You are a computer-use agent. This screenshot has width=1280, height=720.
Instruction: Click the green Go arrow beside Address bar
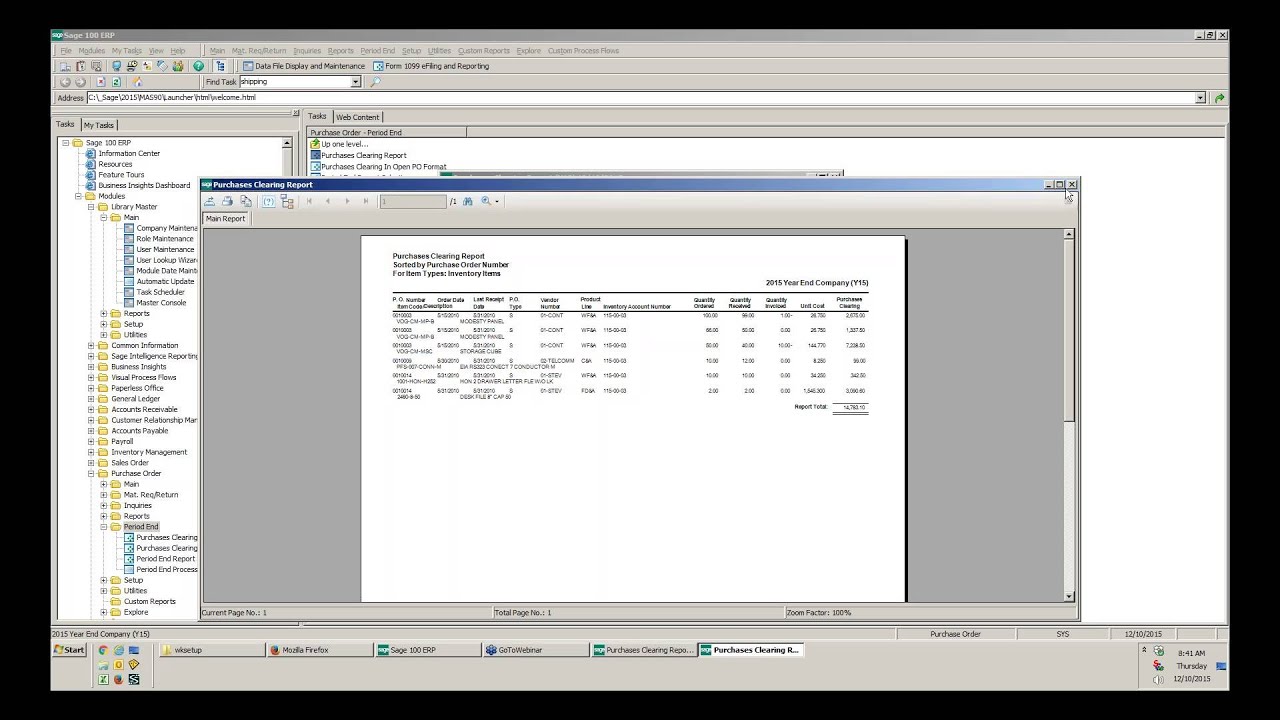1219,98
